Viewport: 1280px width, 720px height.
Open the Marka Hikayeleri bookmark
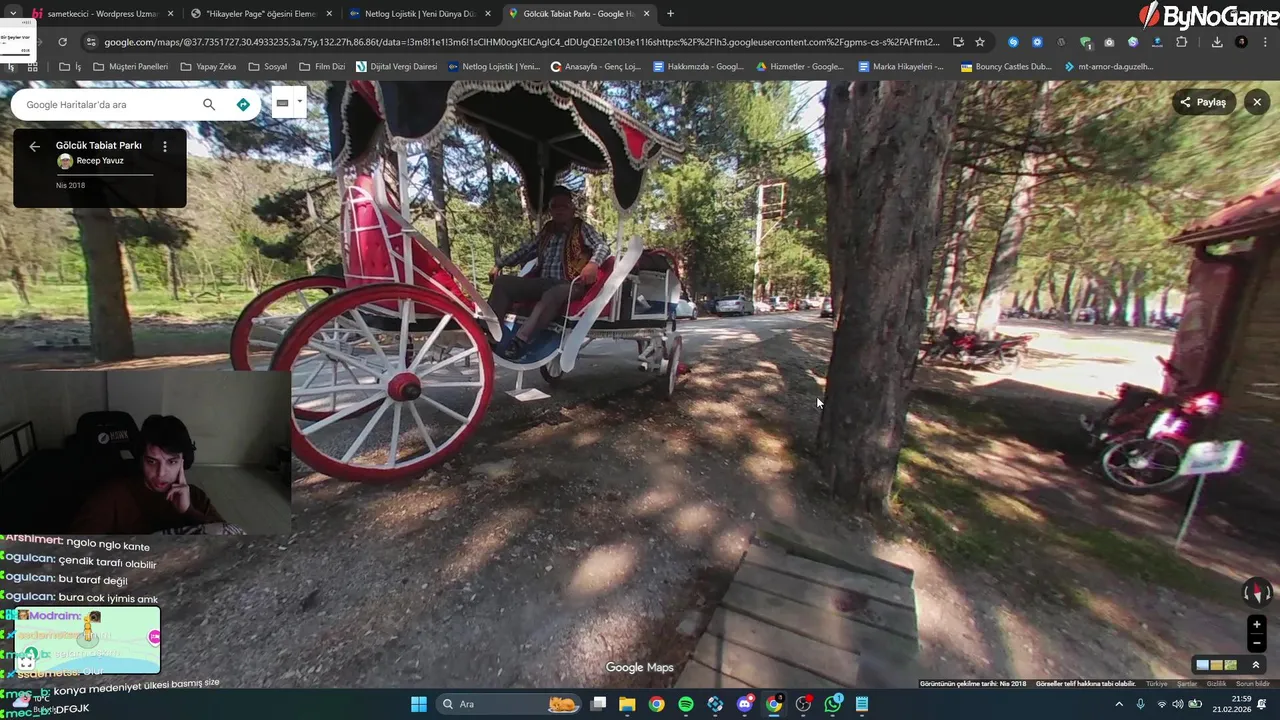900,67
